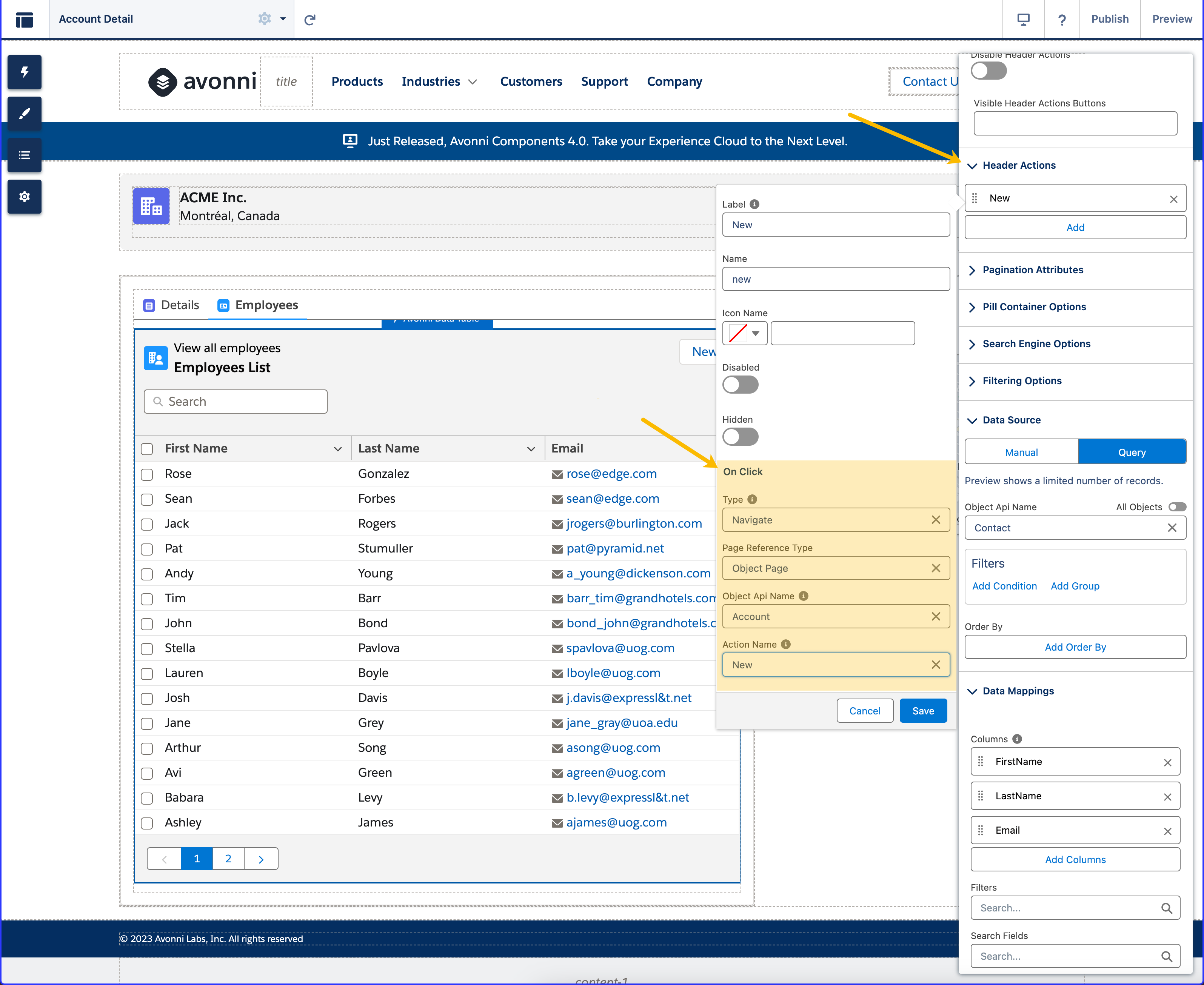
Task: Click the help question mark icon
Action: [1062, 20]
